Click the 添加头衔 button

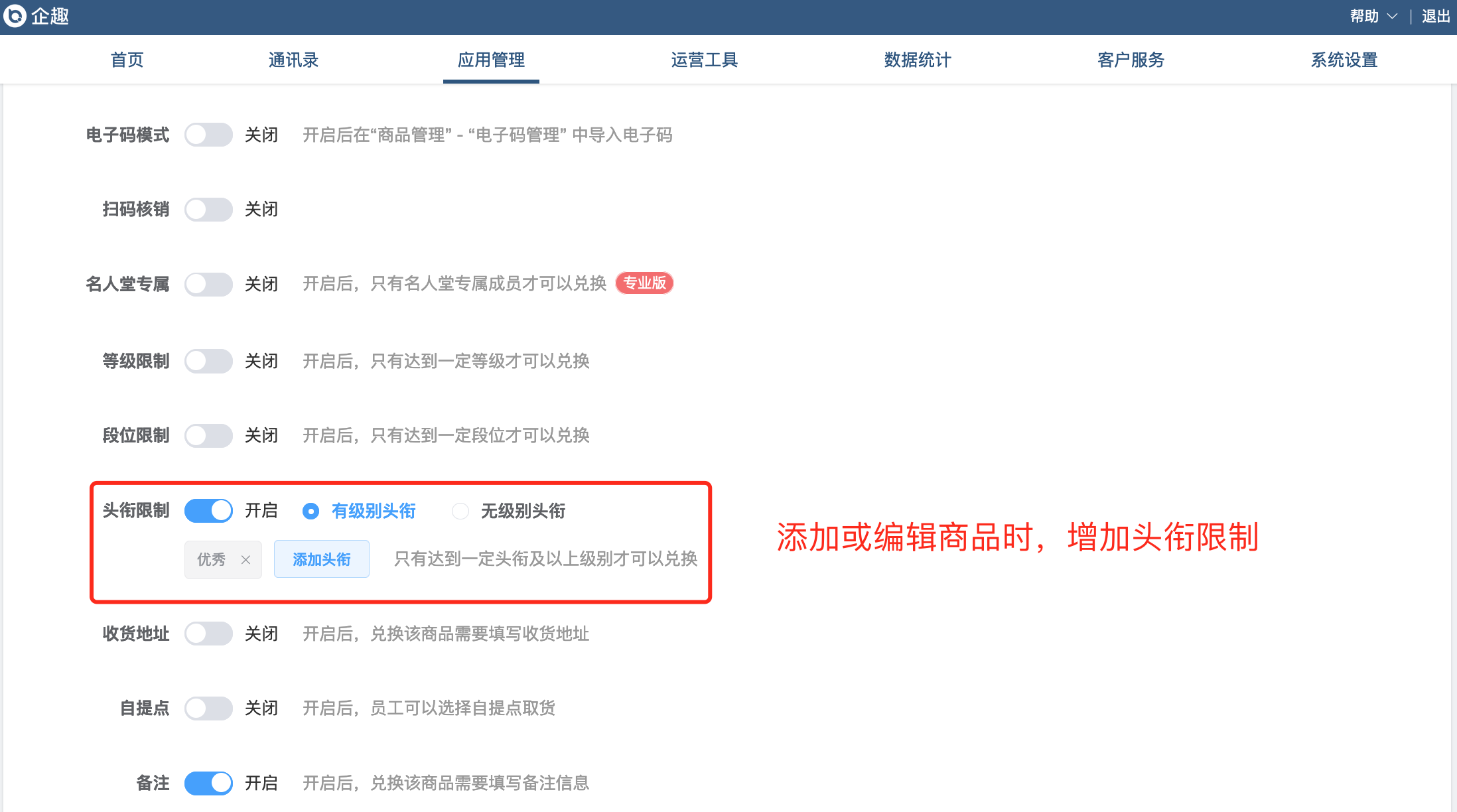coord(322,560)
